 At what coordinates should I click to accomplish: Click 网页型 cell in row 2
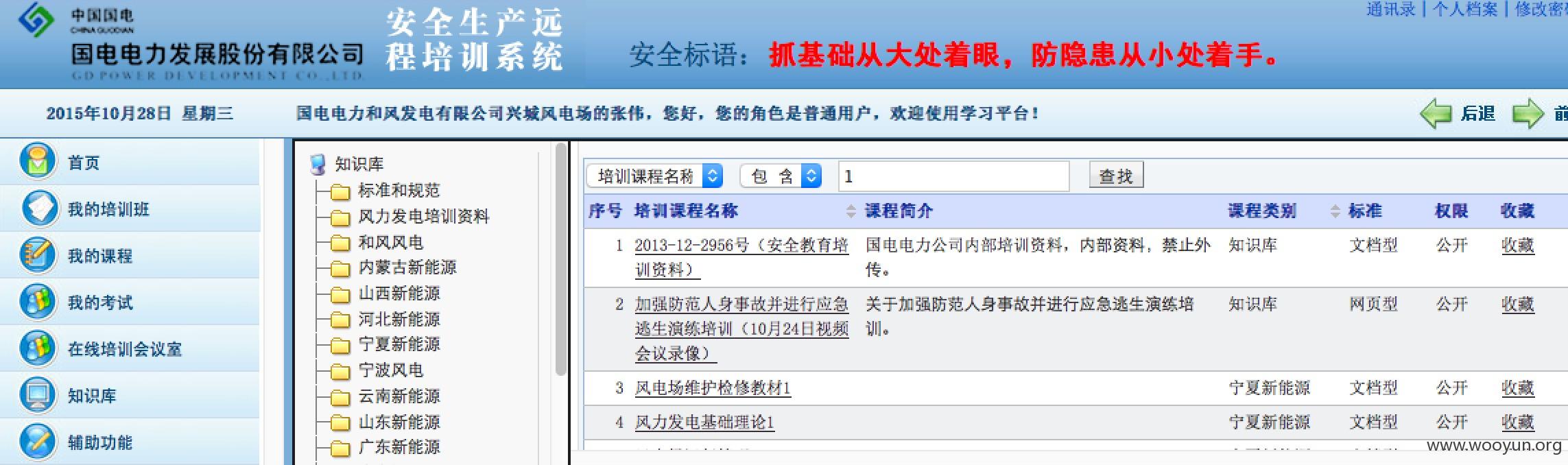pyautogui.click(x=1373, y=305)
